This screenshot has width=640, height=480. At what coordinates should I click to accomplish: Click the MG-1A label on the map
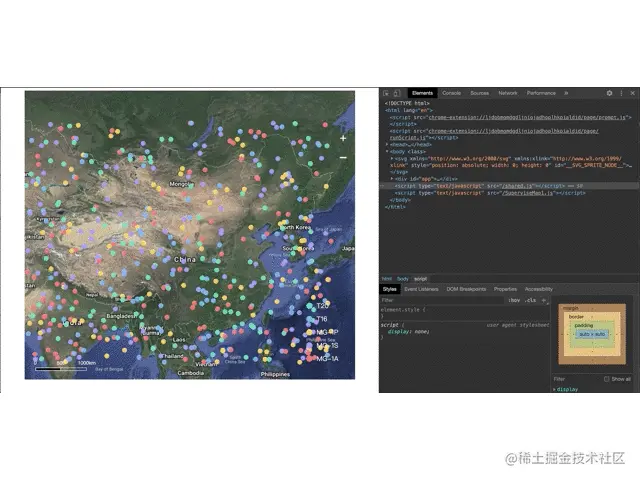(328, 358)
